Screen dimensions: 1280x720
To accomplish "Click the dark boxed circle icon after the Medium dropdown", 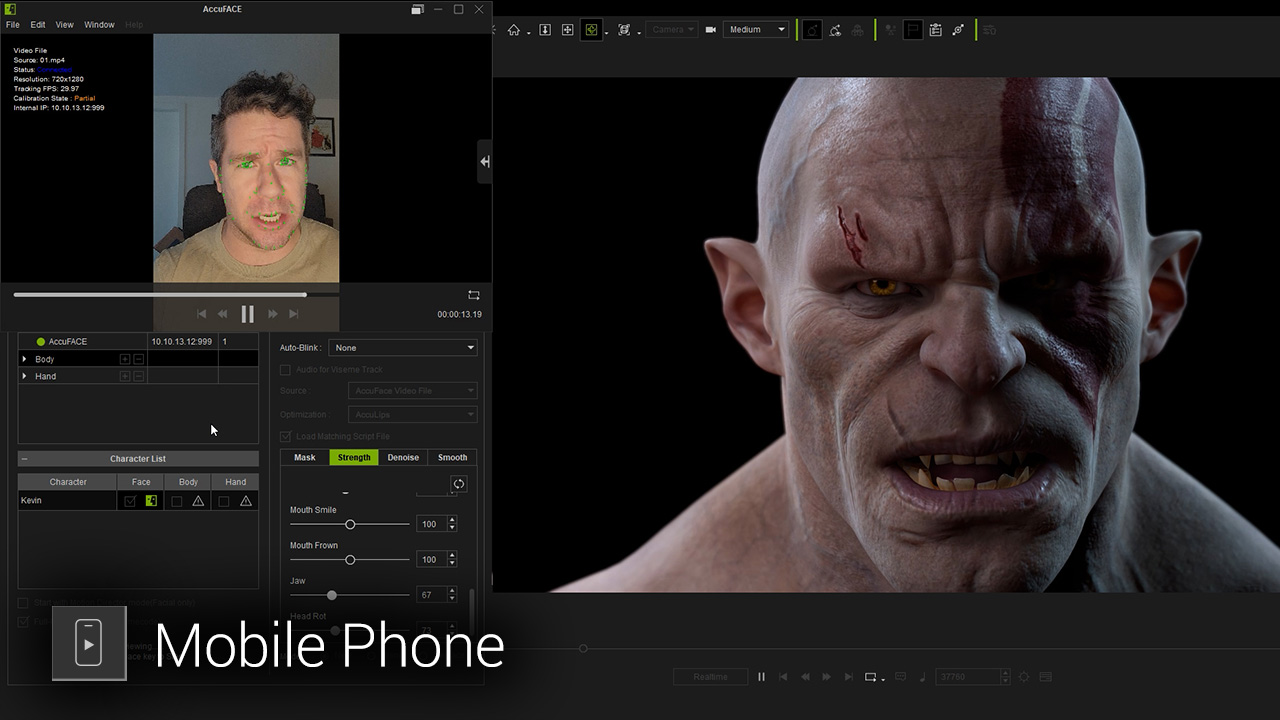I will [813, 30].
